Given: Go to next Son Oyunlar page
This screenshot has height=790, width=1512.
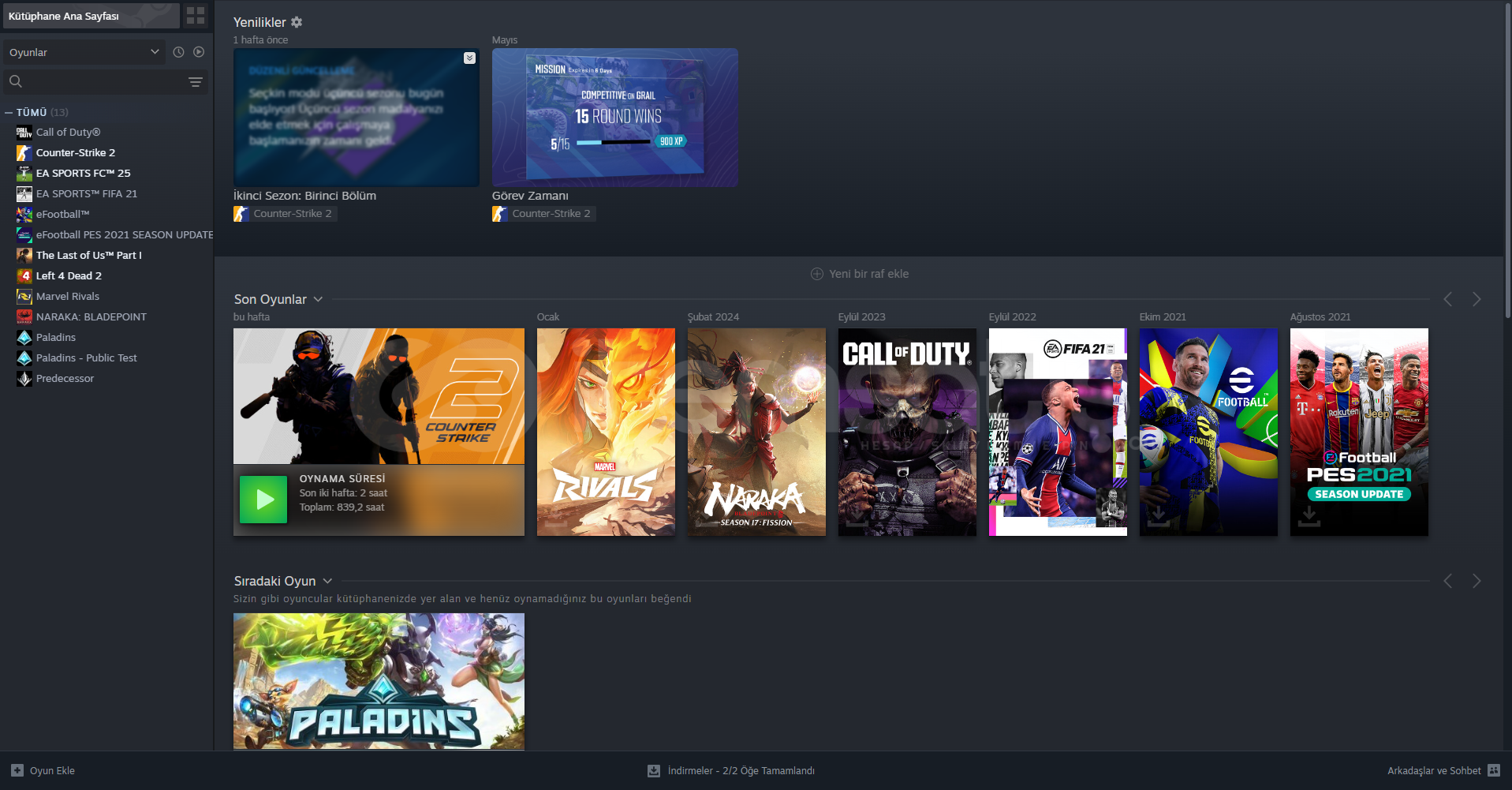Looking at the screenshot, I should click(1477, 299).
